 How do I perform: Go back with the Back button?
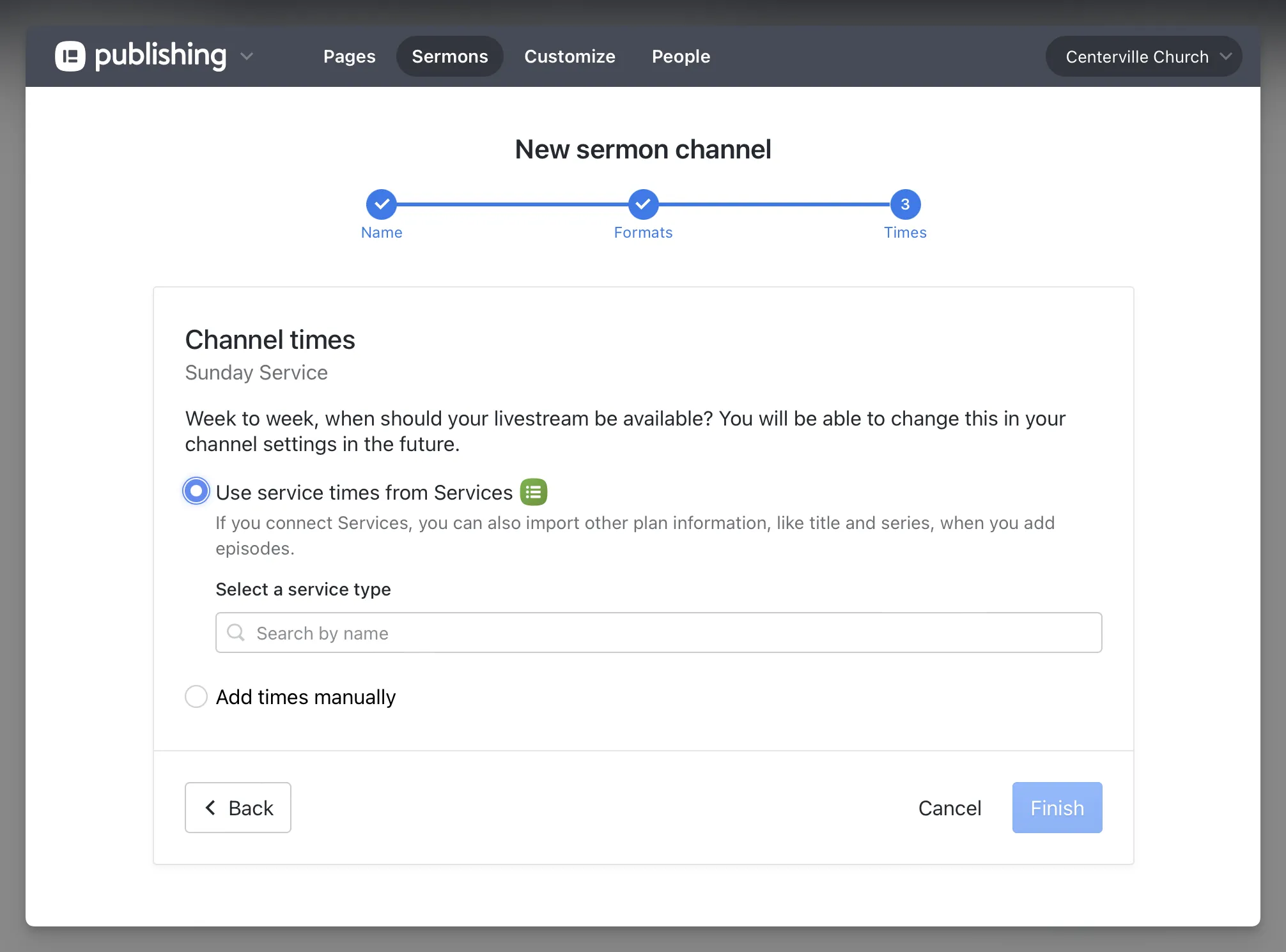[x=238, y=808]
